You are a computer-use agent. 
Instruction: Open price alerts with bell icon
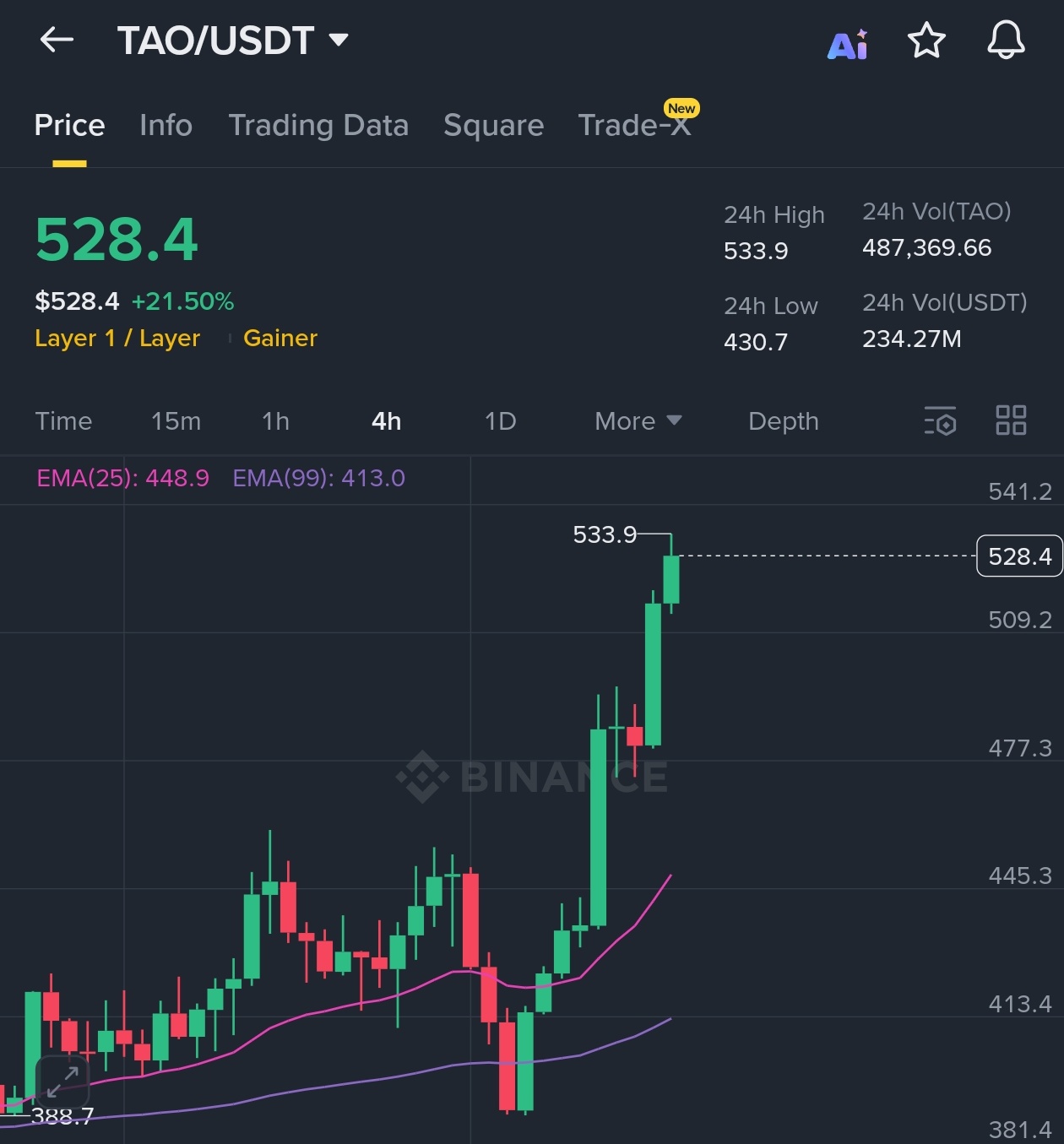click(1006, 40)
